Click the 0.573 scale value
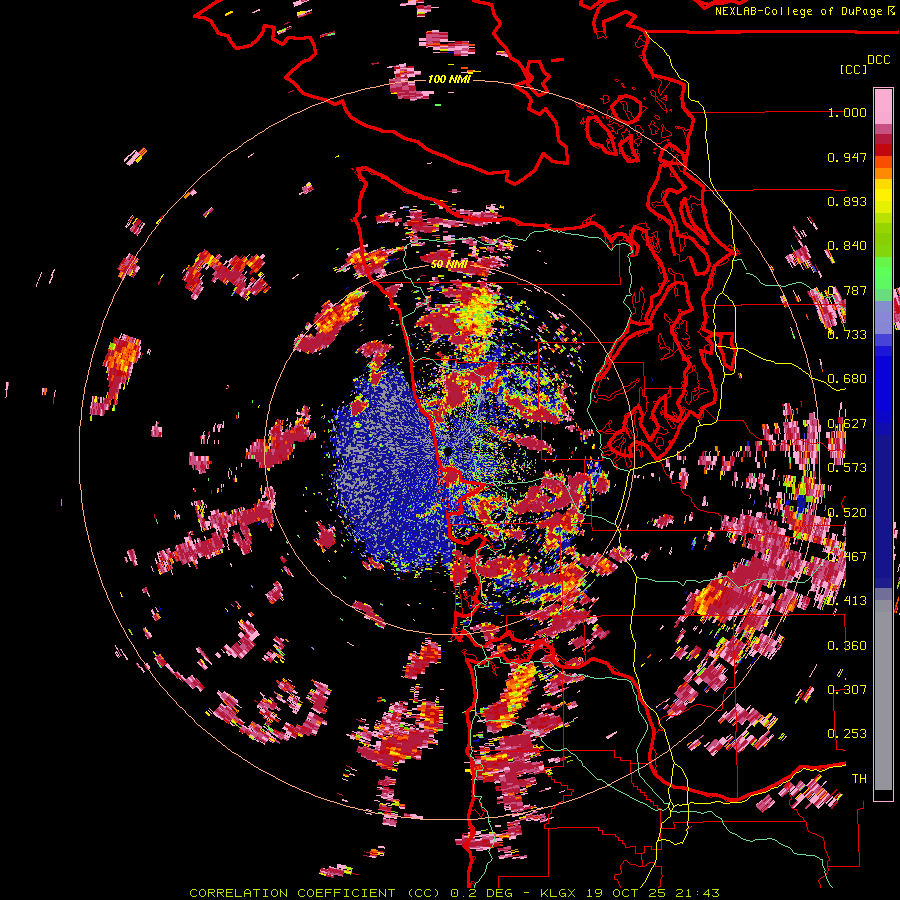Image resolution: width=900 pixels, height=900 pixels. click(x=847, y=468)
